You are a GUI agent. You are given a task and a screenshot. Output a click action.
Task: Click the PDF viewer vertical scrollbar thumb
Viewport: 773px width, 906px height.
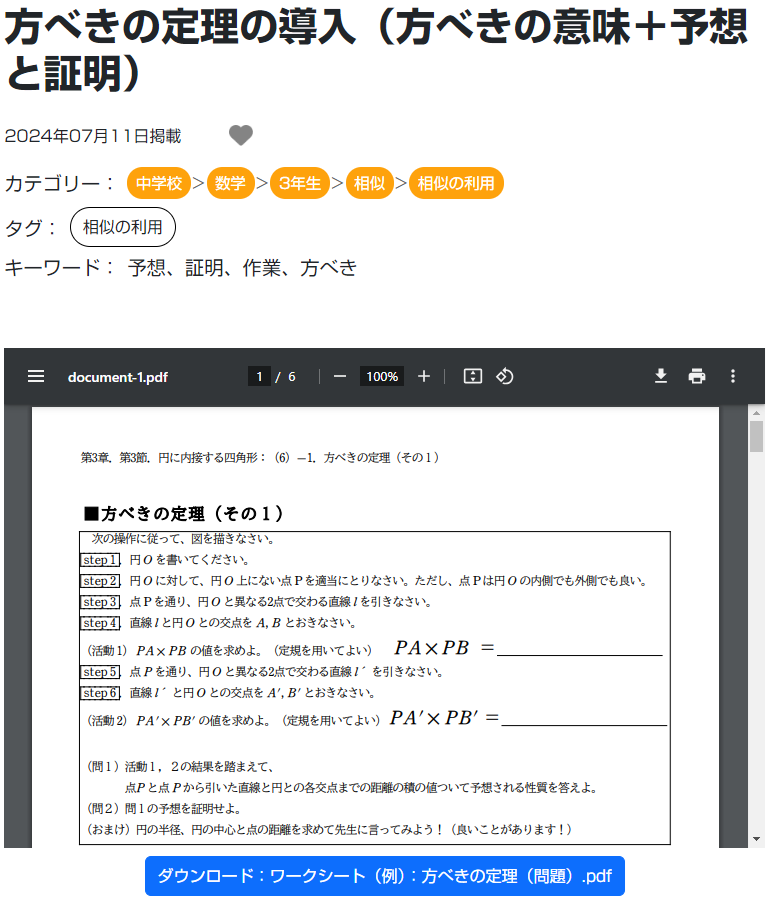pyautogui.click(x=757, y=437)
